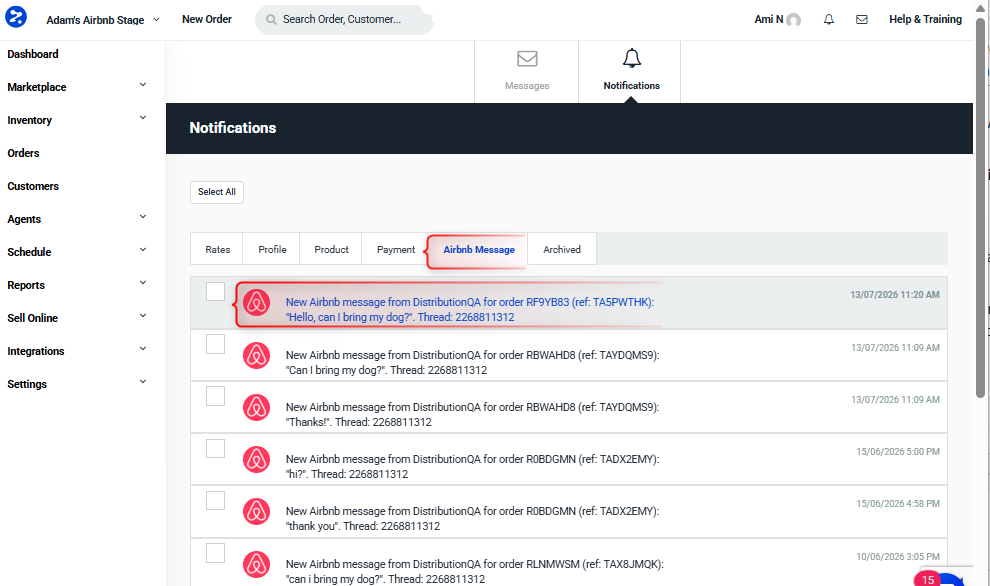Click the Ami N user avatar
Screen dimensions: 990x586
(794, 20)
